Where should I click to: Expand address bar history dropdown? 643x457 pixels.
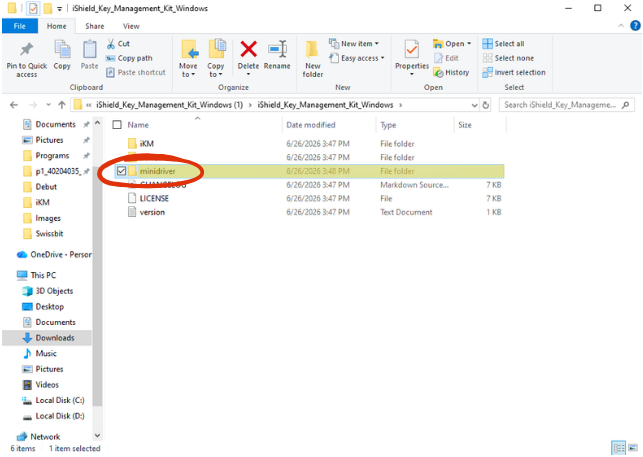click(474, 105)
